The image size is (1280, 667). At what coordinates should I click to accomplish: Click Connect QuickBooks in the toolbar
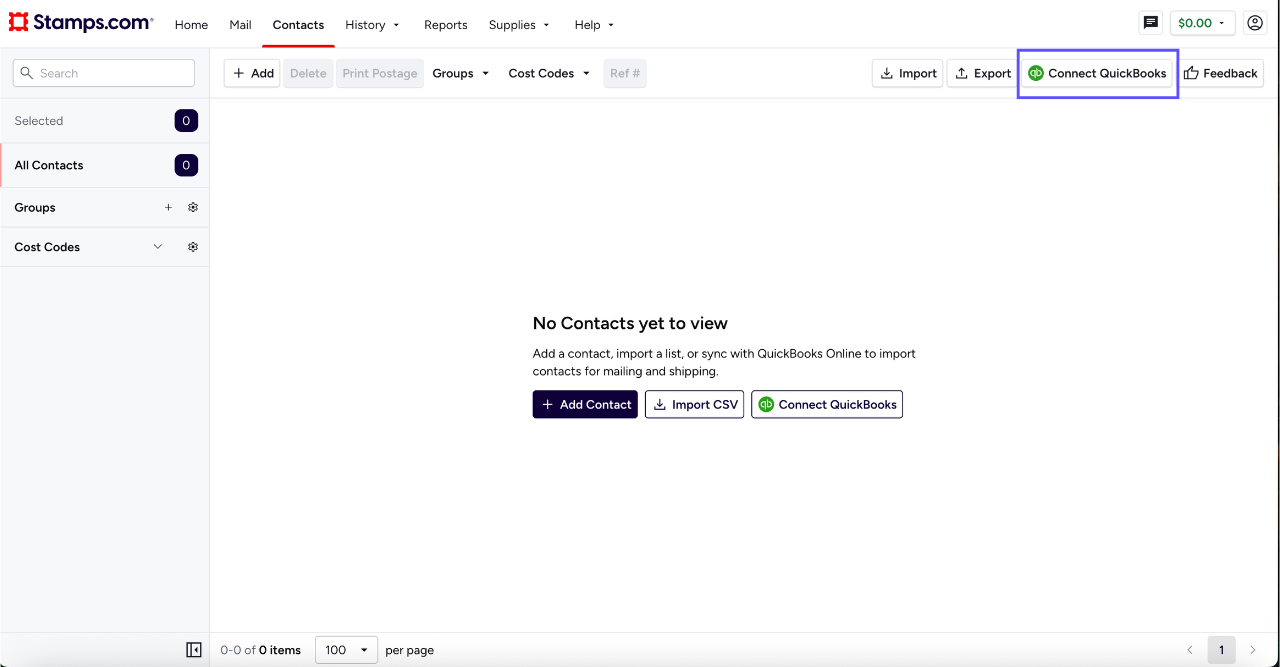tap(1097, 73)
